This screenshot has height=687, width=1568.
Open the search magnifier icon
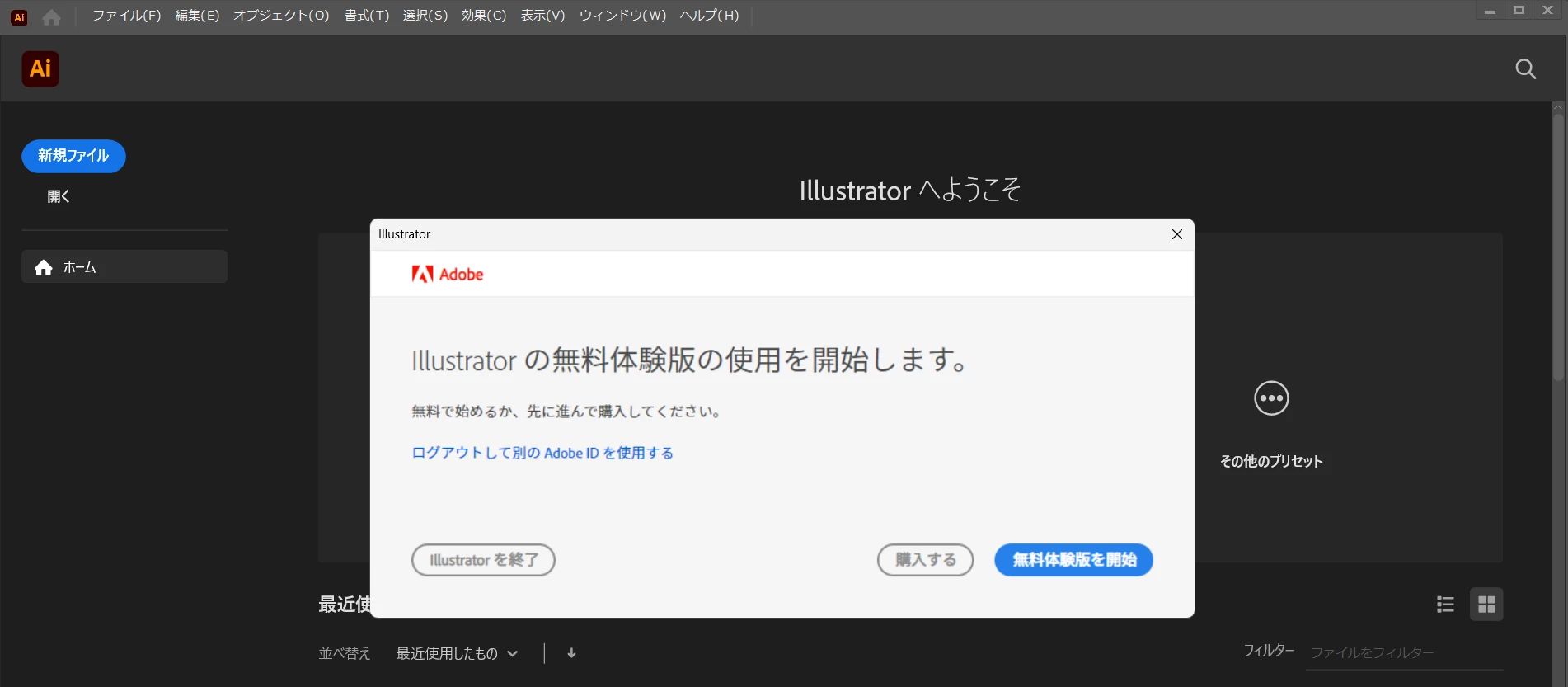click(1525, 69)
